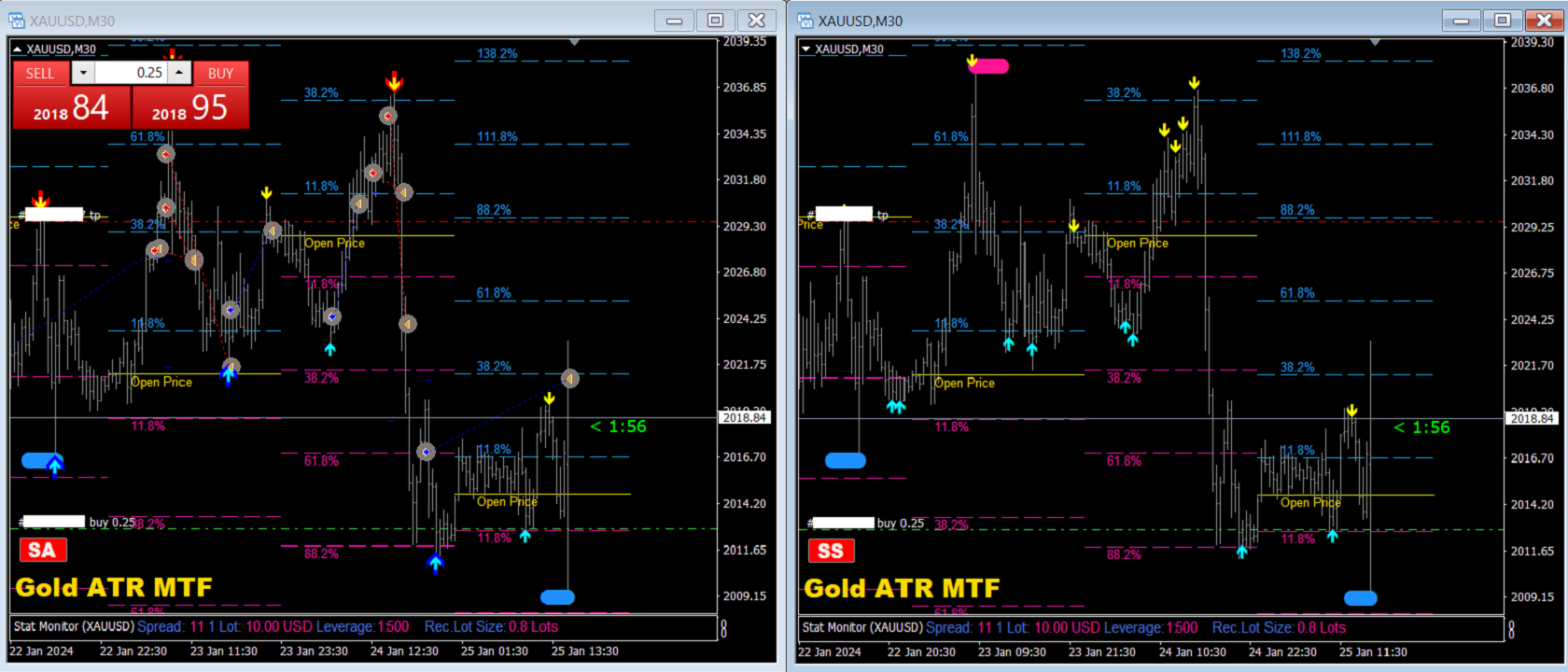Click the yellow down arrow above pink marker in right chart
The image size is (1568, 672).
973,62
